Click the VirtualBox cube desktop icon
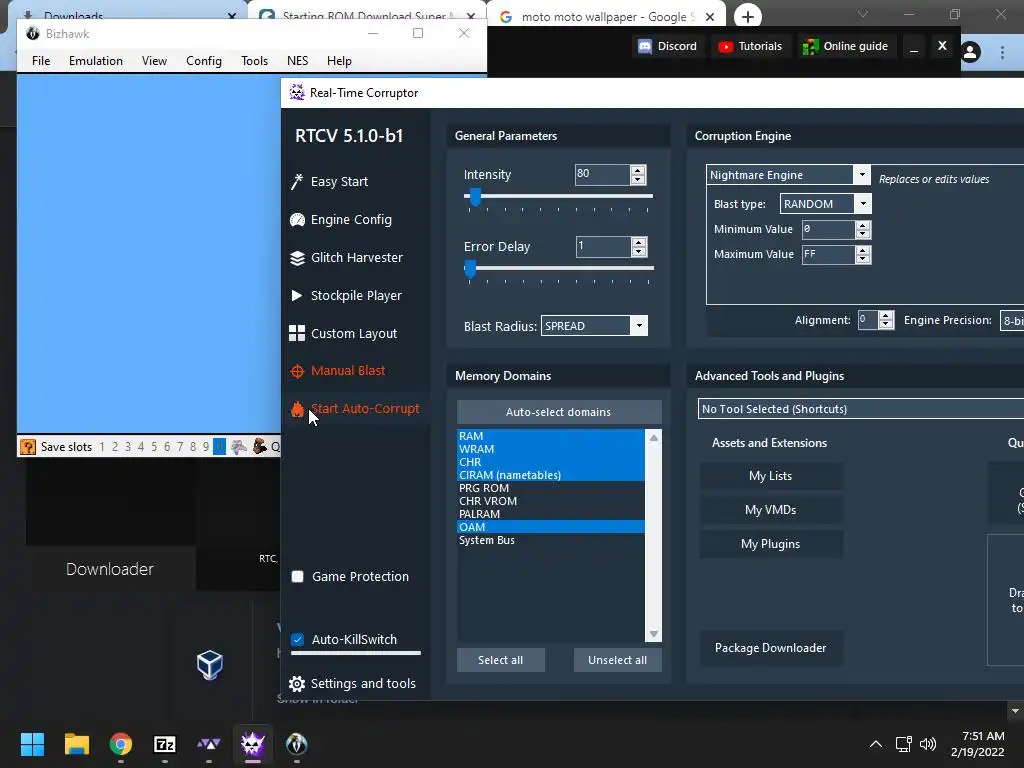The image size is (1024, 768). 210,665
